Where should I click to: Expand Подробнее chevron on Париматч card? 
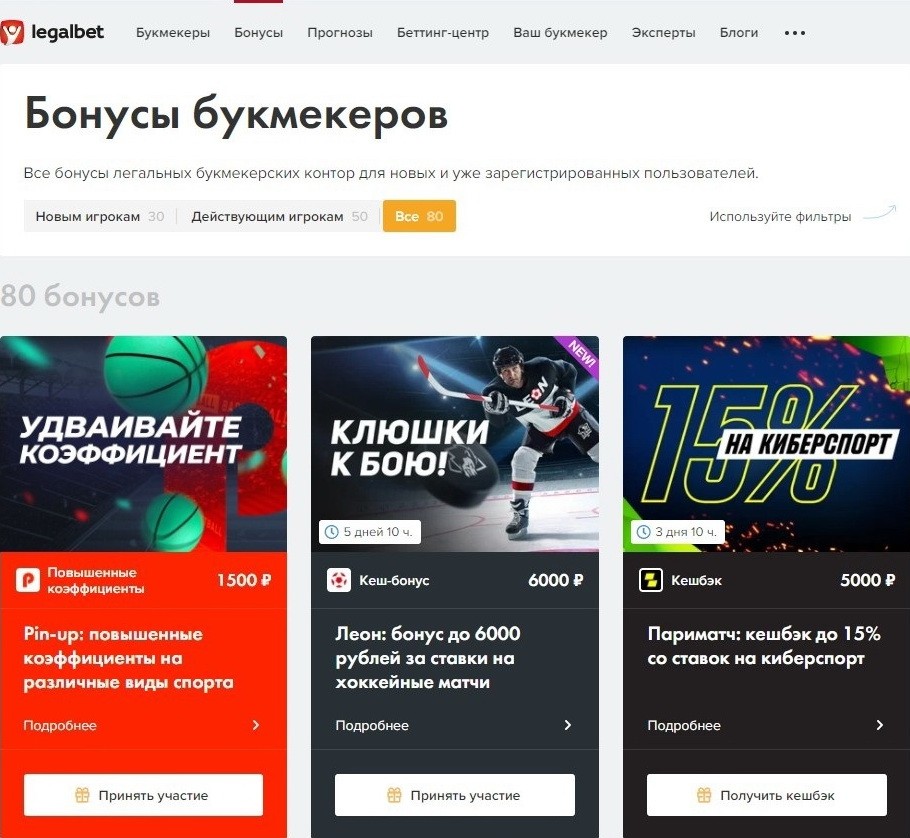[880, 725]
